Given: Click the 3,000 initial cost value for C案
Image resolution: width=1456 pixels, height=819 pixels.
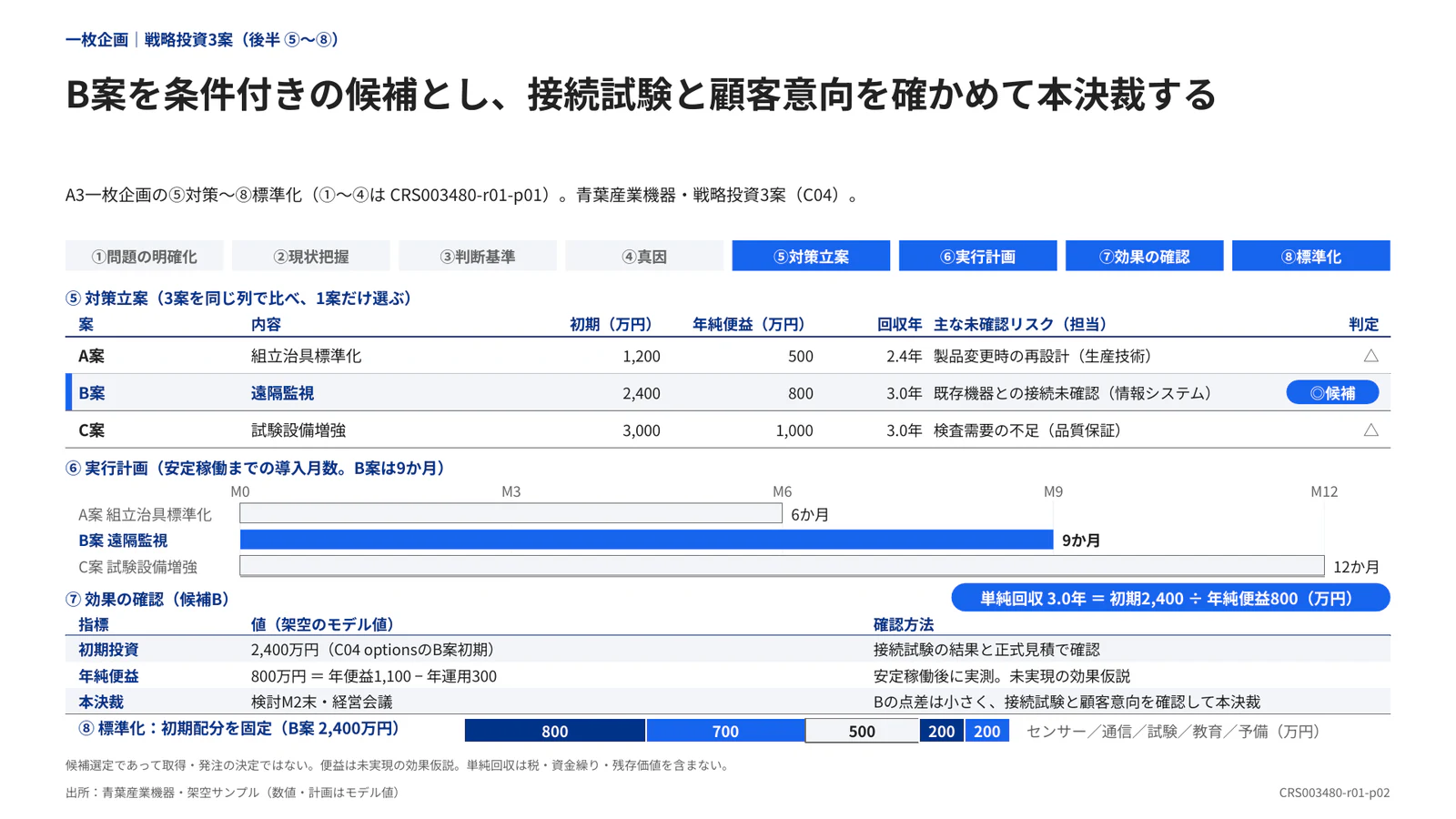Looking at the screenshot, I should [642, 430].
